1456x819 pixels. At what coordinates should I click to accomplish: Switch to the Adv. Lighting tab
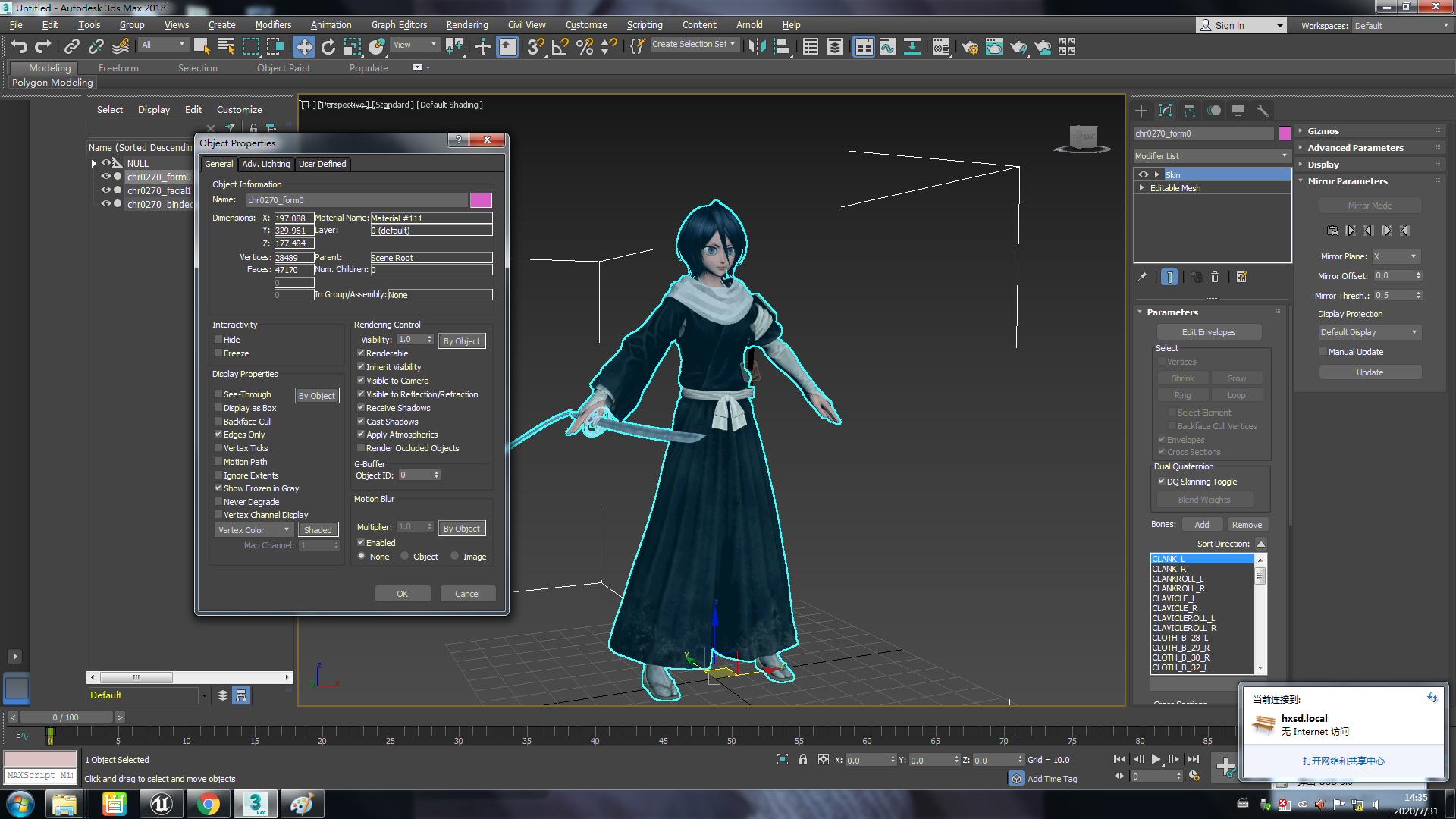pos(265,164)
